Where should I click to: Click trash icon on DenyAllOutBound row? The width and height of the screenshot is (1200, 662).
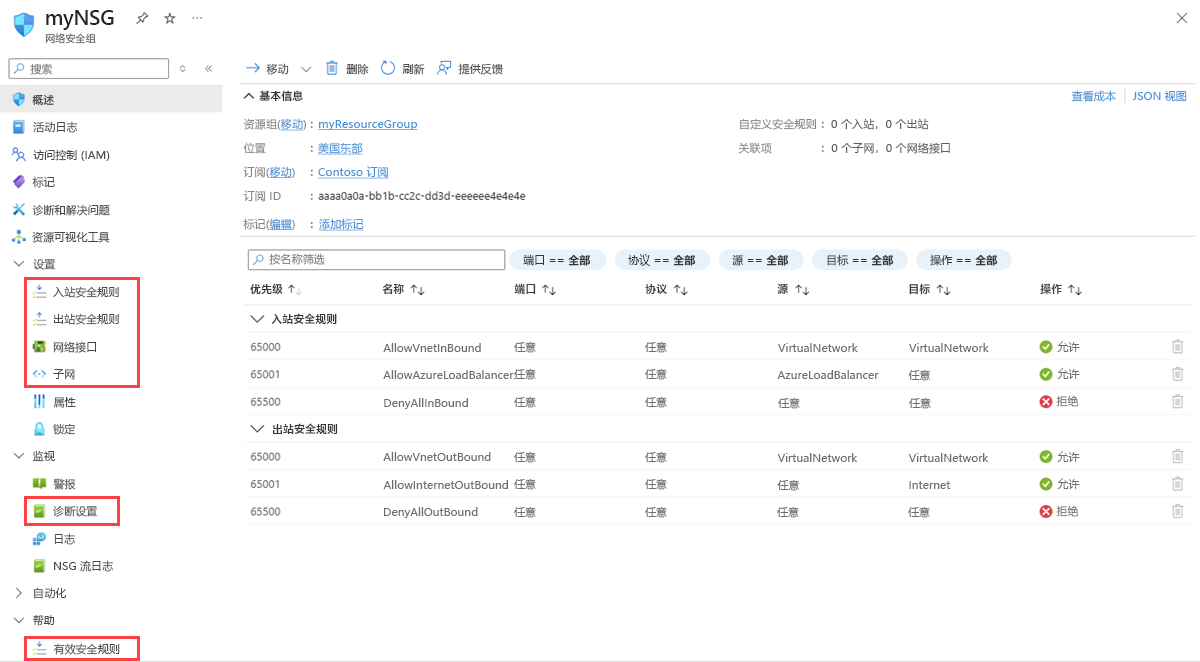pyautogui.click(x=1177, y=511)
